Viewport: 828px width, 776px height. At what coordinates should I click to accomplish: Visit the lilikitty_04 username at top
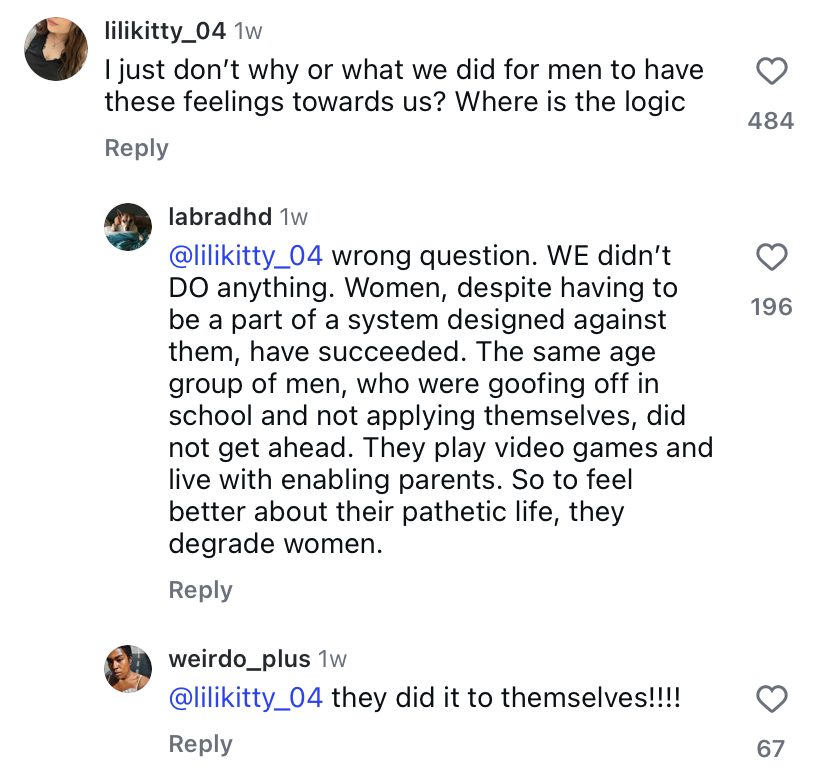165,31
